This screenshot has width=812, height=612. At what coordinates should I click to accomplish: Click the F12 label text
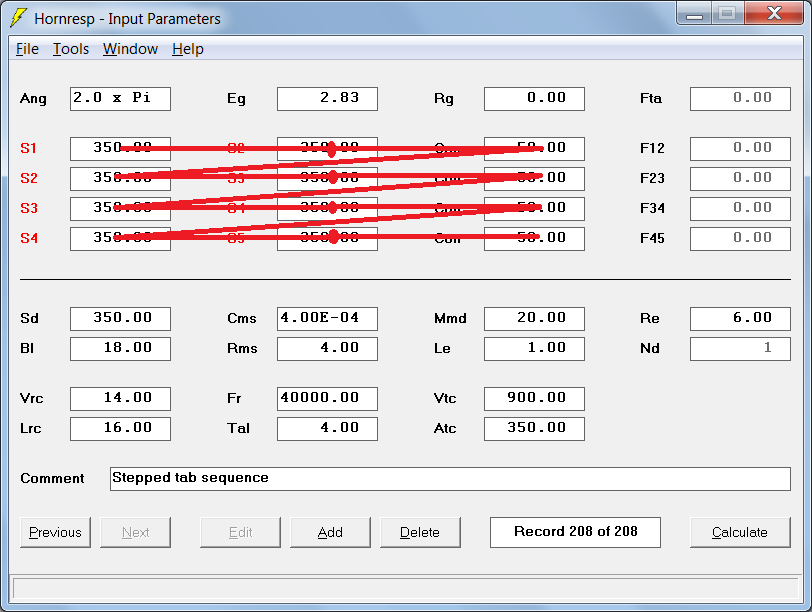tap(652, 149)
